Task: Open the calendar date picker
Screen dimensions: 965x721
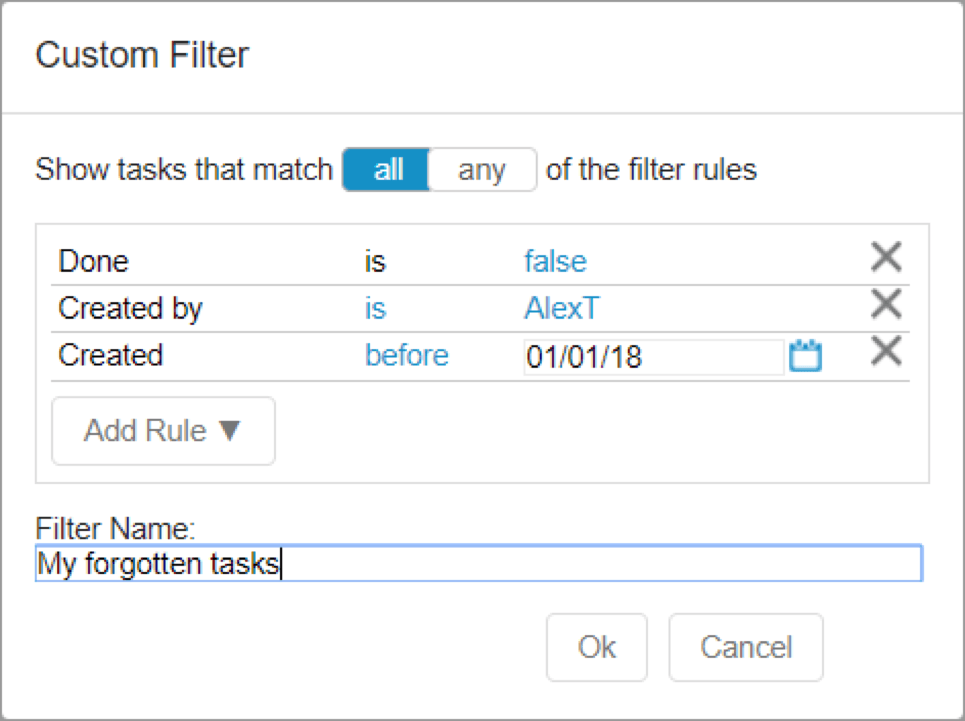Action: pos(805,356)
